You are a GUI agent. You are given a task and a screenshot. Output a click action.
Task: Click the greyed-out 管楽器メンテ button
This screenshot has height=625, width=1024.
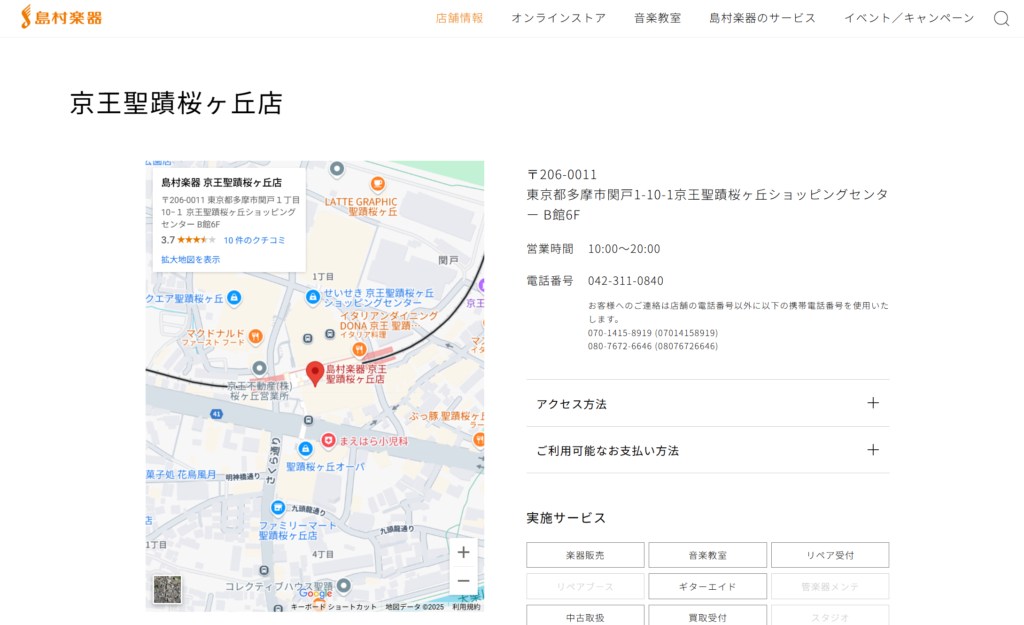click(x=830, y=586)
